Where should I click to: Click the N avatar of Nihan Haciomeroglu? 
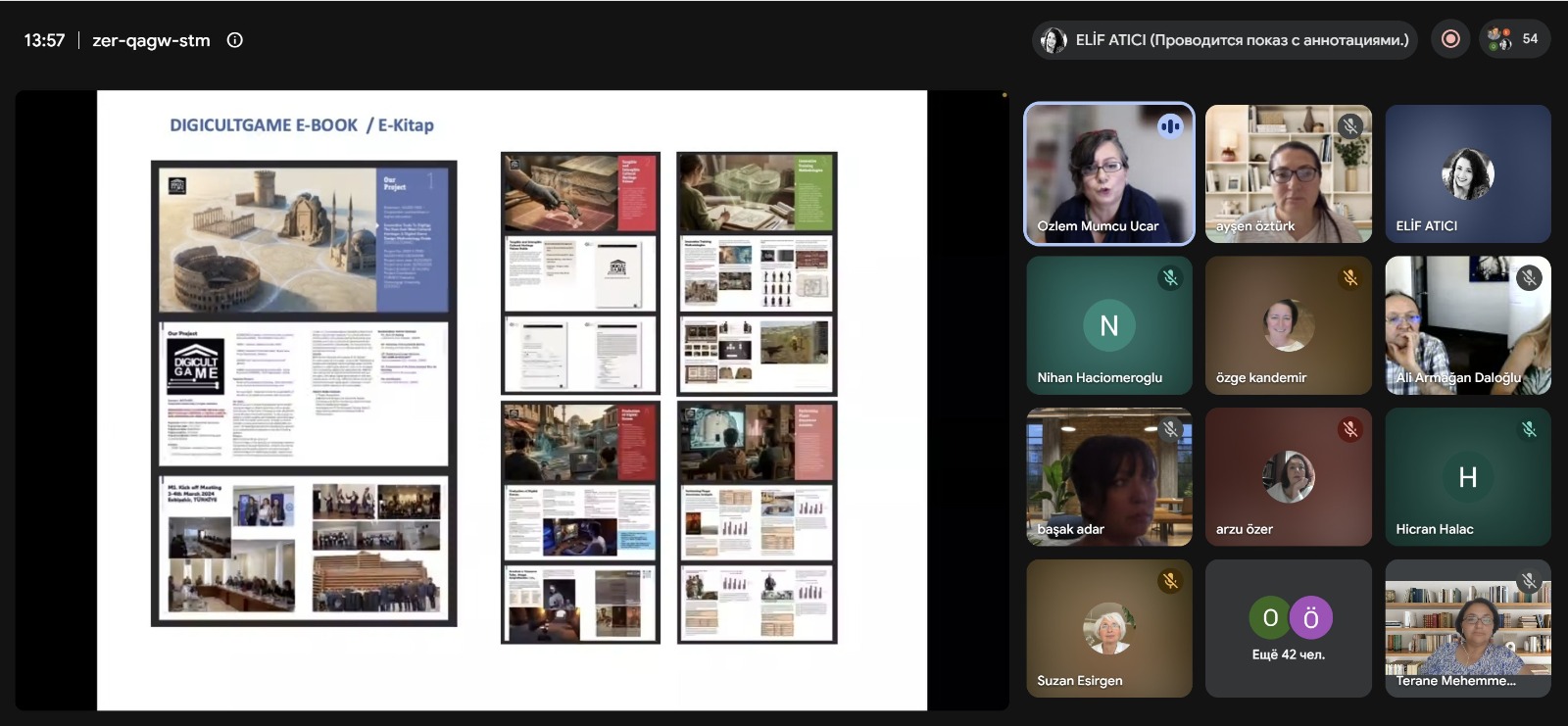point(1109,325)
